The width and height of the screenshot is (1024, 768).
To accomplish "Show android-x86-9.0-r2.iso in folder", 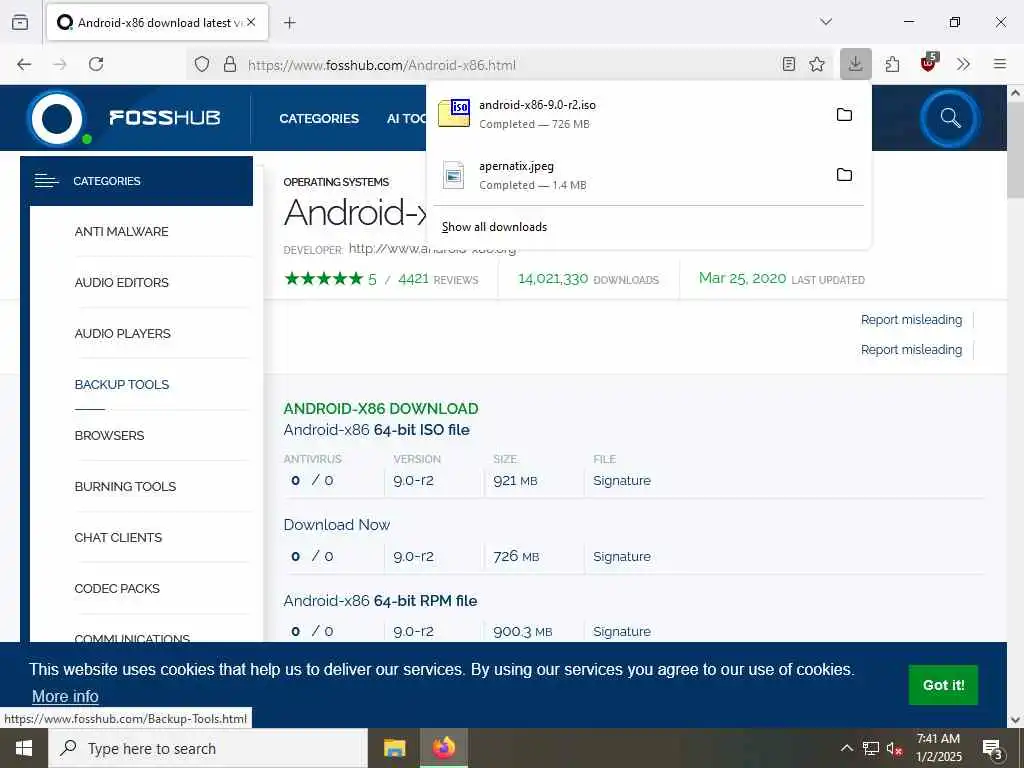I will (x=844, y=114).
